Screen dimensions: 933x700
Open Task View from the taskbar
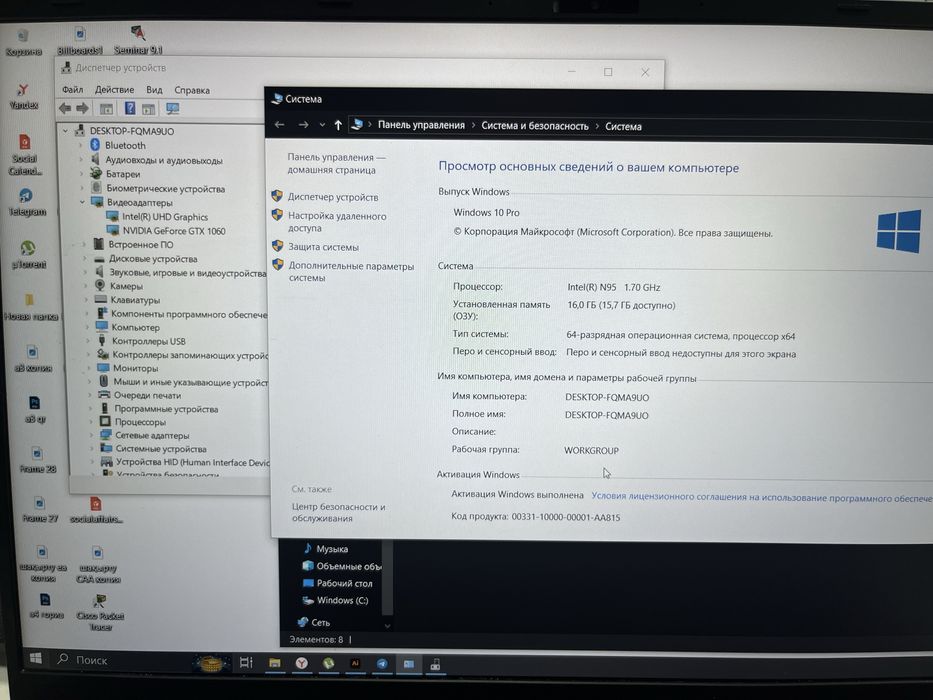click(x=246, y=662)
